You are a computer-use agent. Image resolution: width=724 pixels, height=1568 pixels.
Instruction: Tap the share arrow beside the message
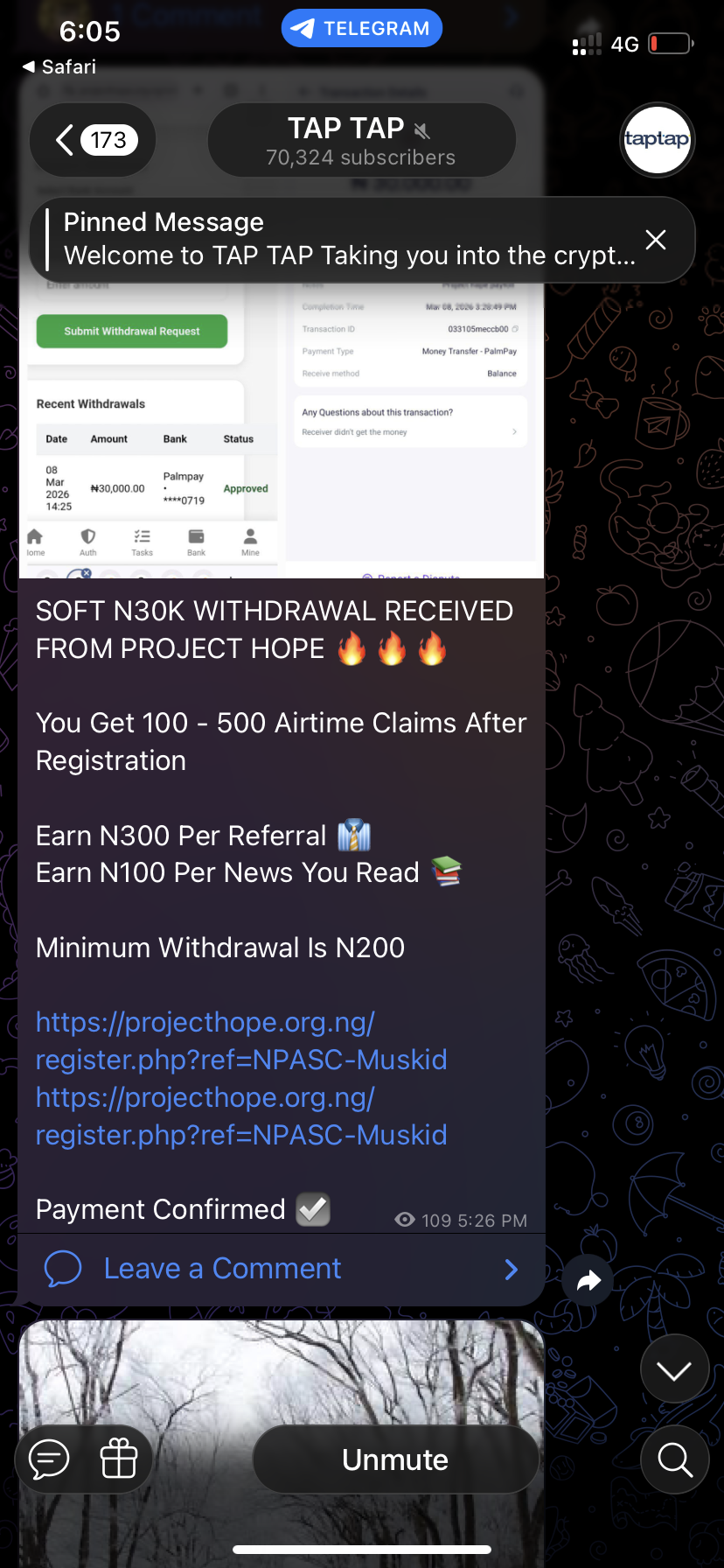coord(588,1281)
